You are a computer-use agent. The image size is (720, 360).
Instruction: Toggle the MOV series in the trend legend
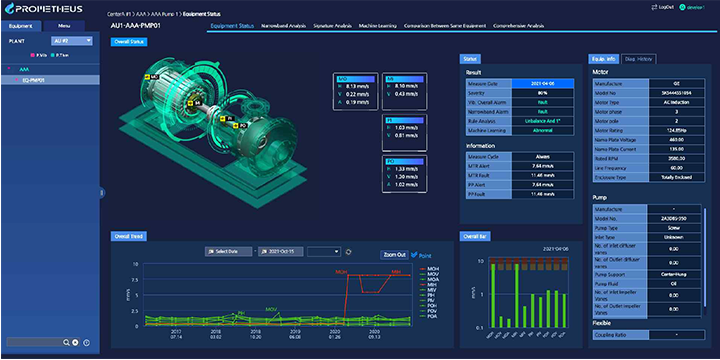pyautogui.click(x=429, y=274)
